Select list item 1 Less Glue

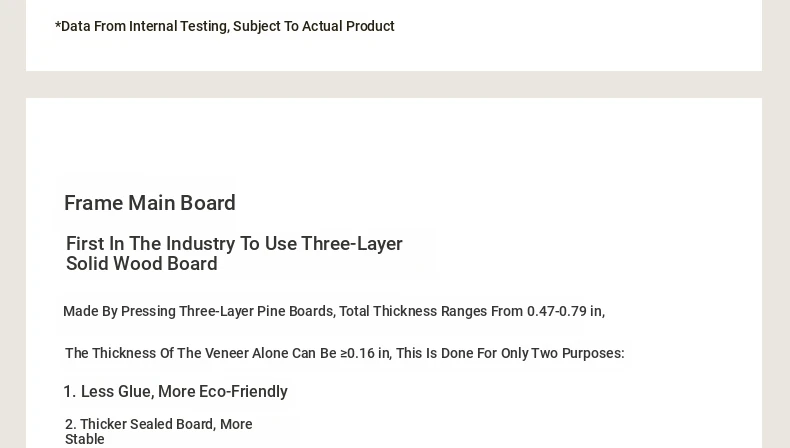point(175,392)
